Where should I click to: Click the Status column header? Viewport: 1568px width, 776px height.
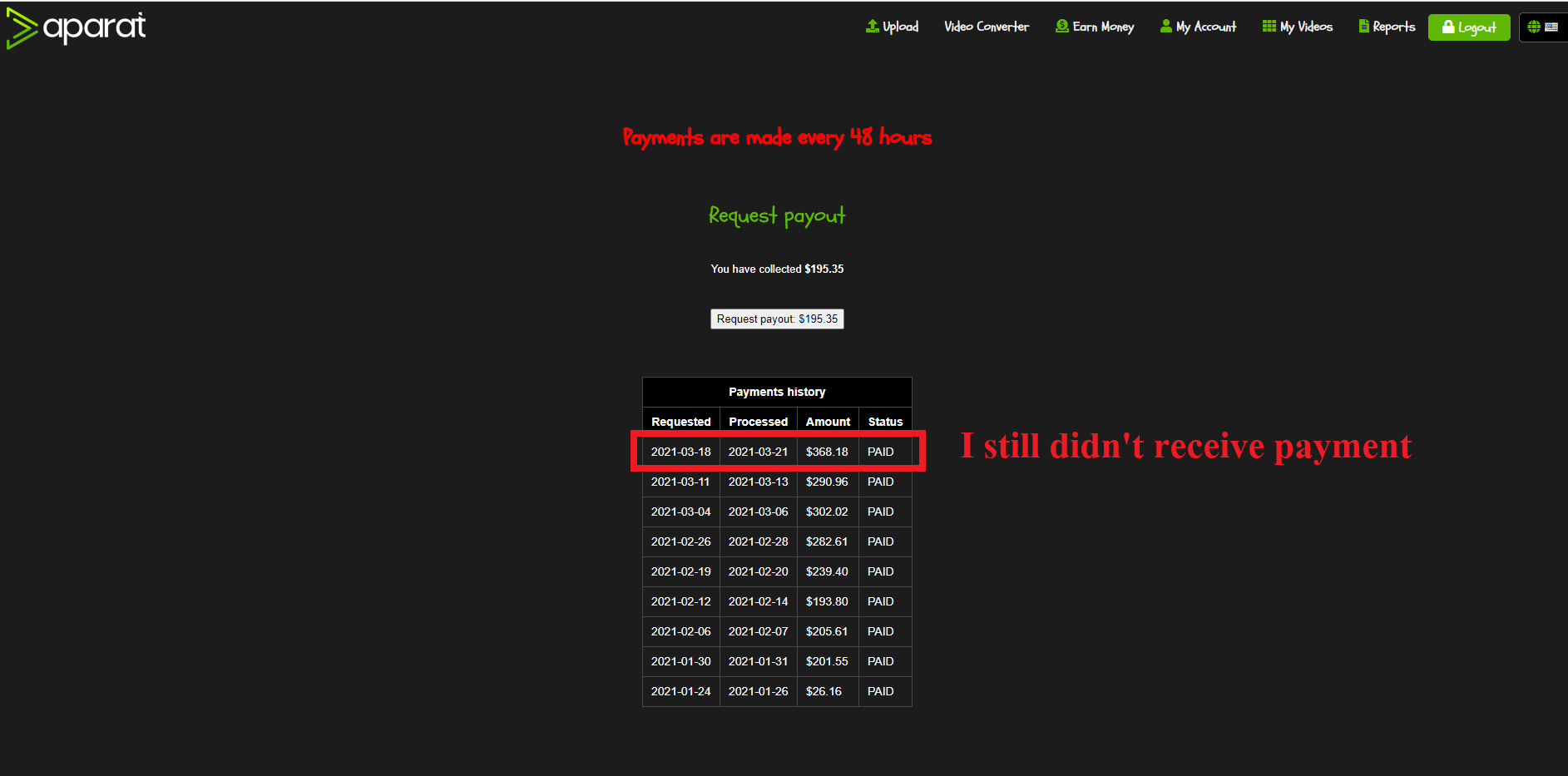[x=885, y=422]
